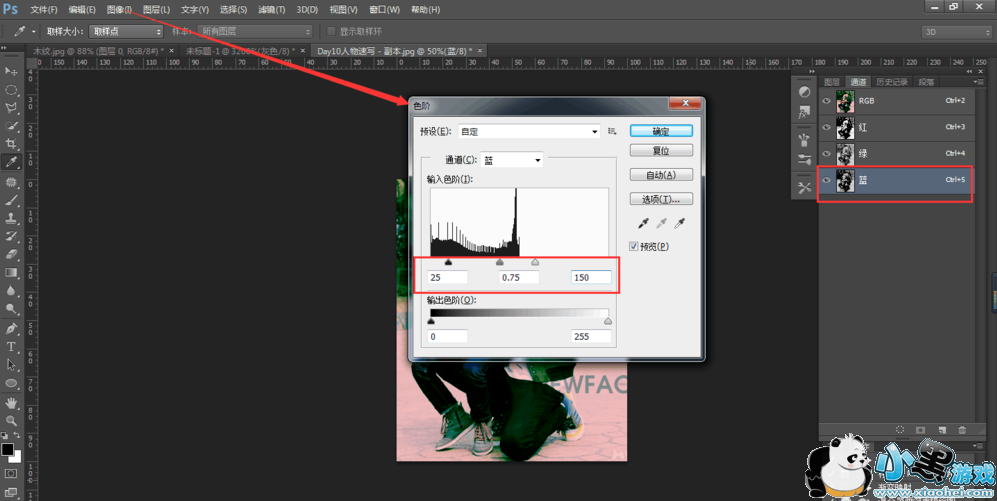Select the Eyedropper tool in the toolbox
Viewport: 997px width, 501px height.
click(x=11, y=162)
